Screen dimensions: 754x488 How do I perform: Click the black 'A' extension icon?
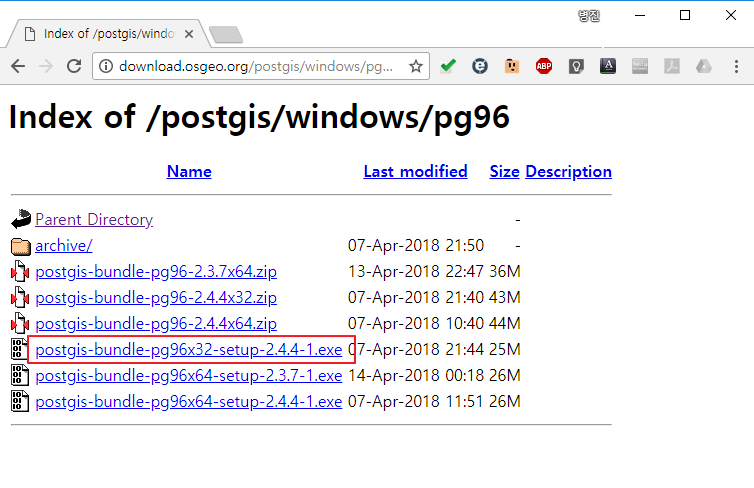pyautogui.click(x=608, y=67)
